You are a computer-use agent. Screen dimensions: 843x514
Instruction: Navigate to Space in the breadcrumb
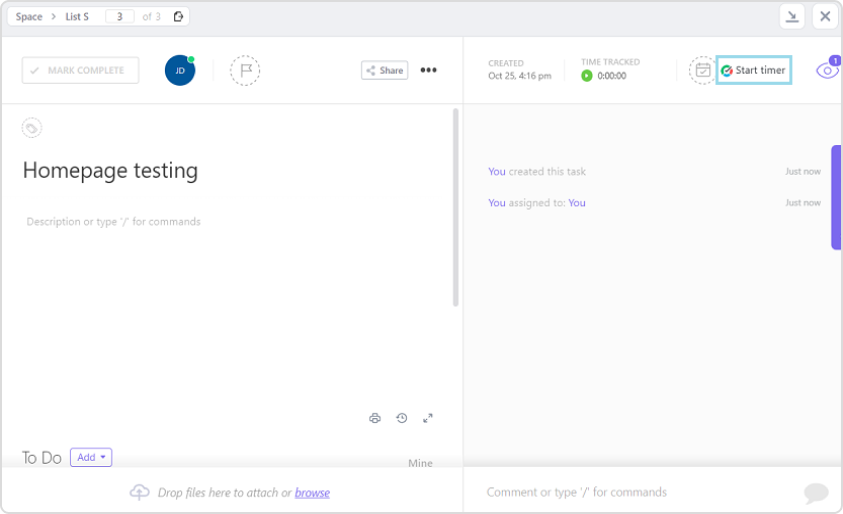tap(29, 17)
